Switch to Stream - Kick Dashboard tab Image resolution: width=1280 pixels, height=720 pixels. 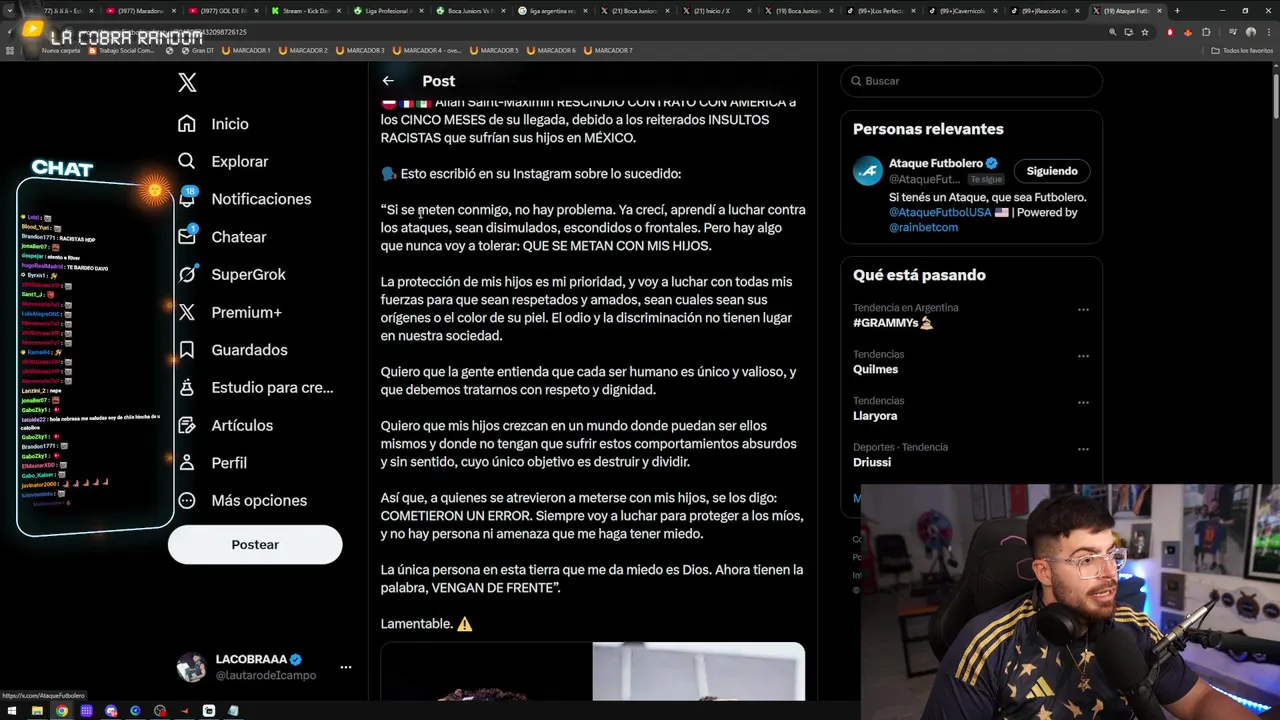307,11
